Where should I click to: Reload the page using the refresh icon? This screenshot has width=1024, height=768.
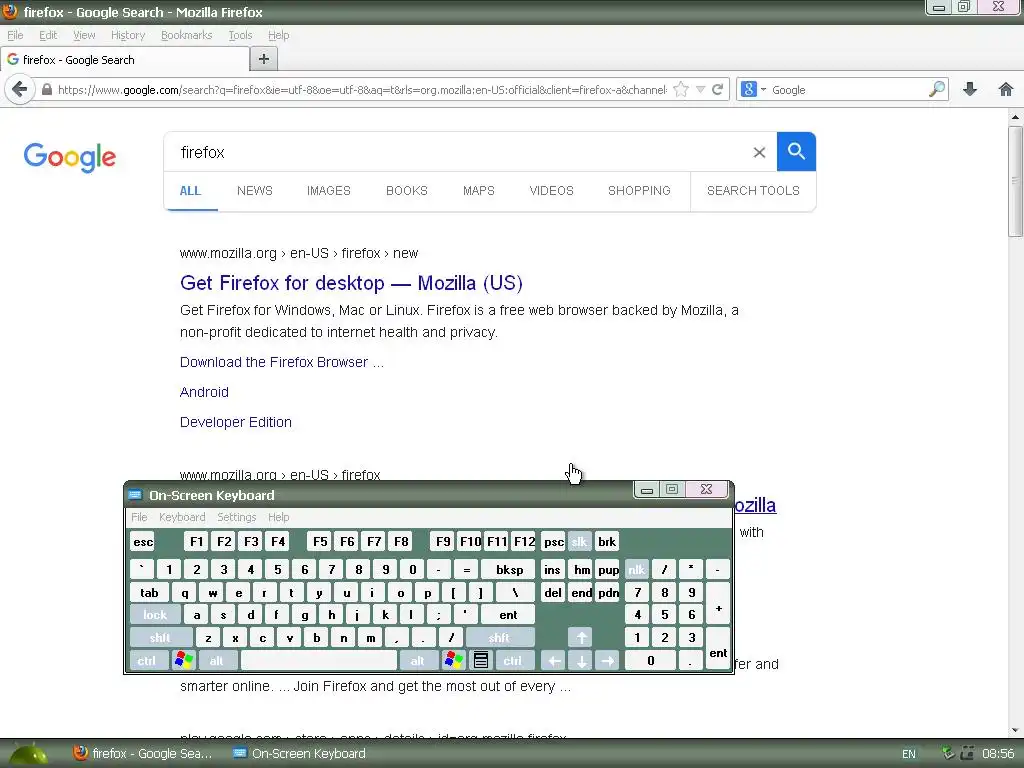[718, 89]
